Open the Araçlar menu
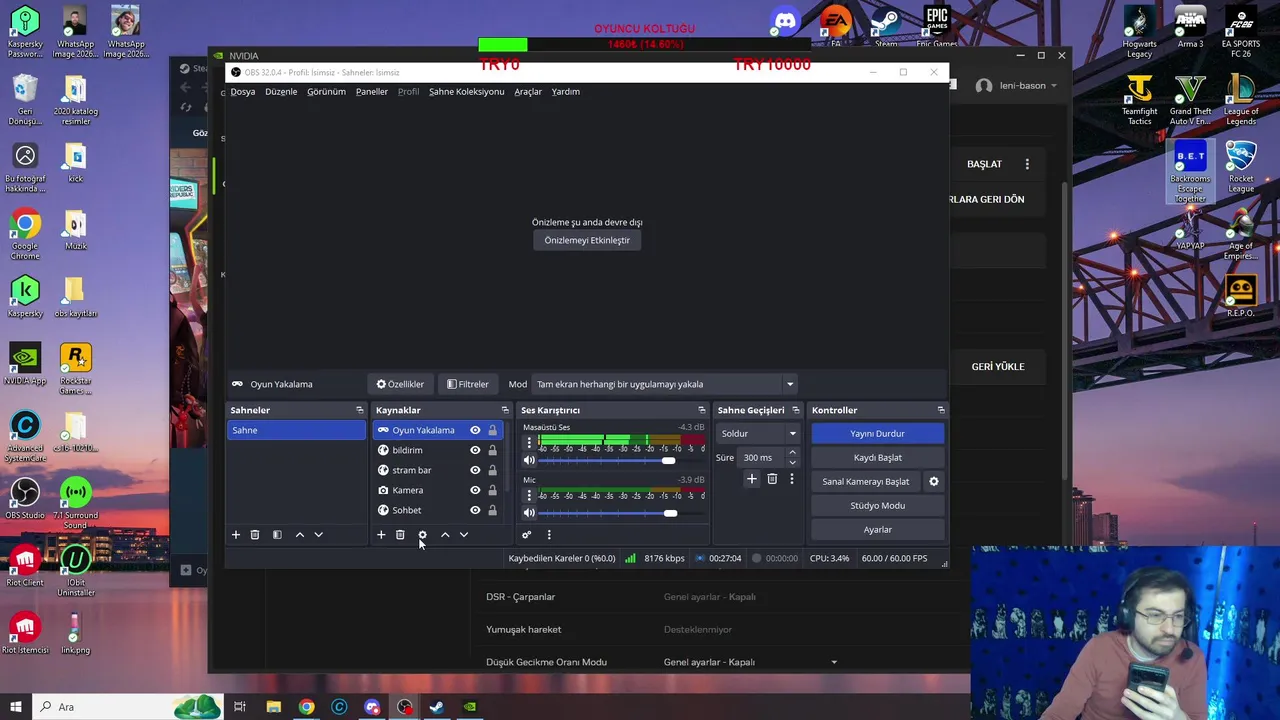Viewport: 1280px width, 720px height. tap(528, 91)
